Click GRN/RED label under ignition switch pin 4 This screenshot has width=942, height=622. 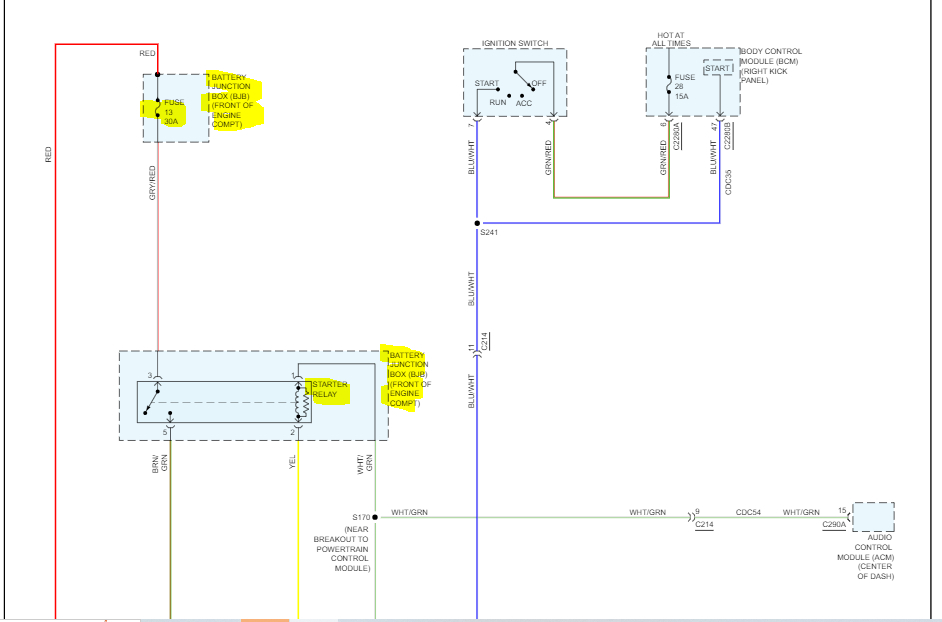click(x=548, y=158)
